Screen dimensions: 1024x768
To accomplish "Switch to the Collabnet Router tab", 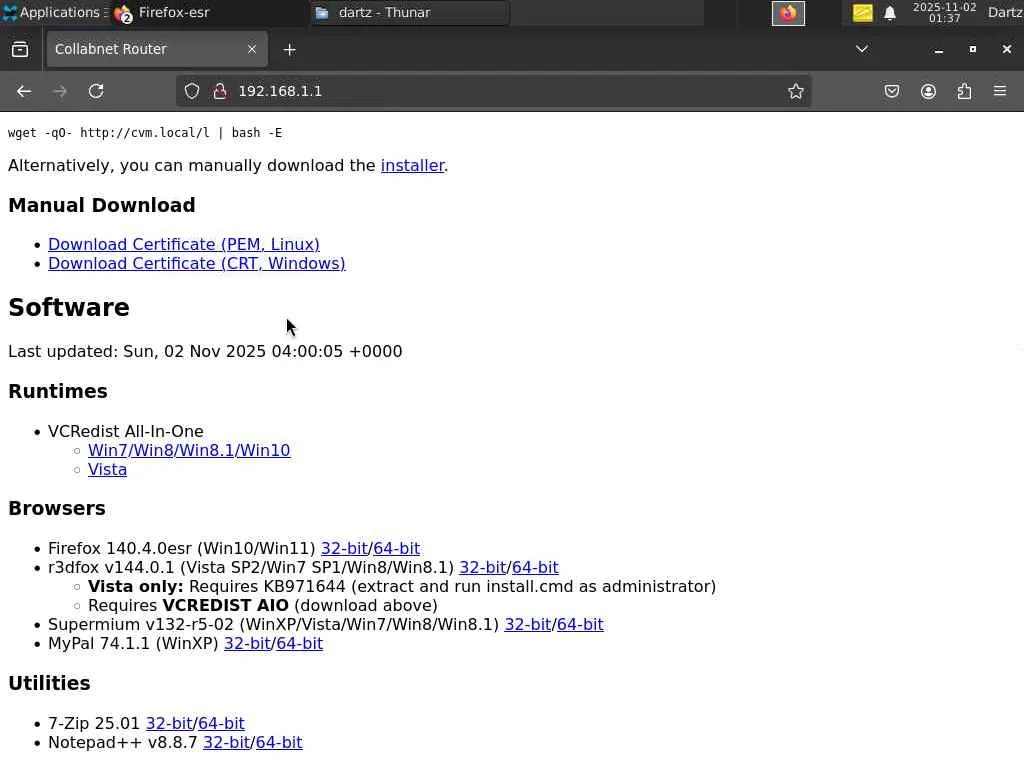I will tap(157, 49).
